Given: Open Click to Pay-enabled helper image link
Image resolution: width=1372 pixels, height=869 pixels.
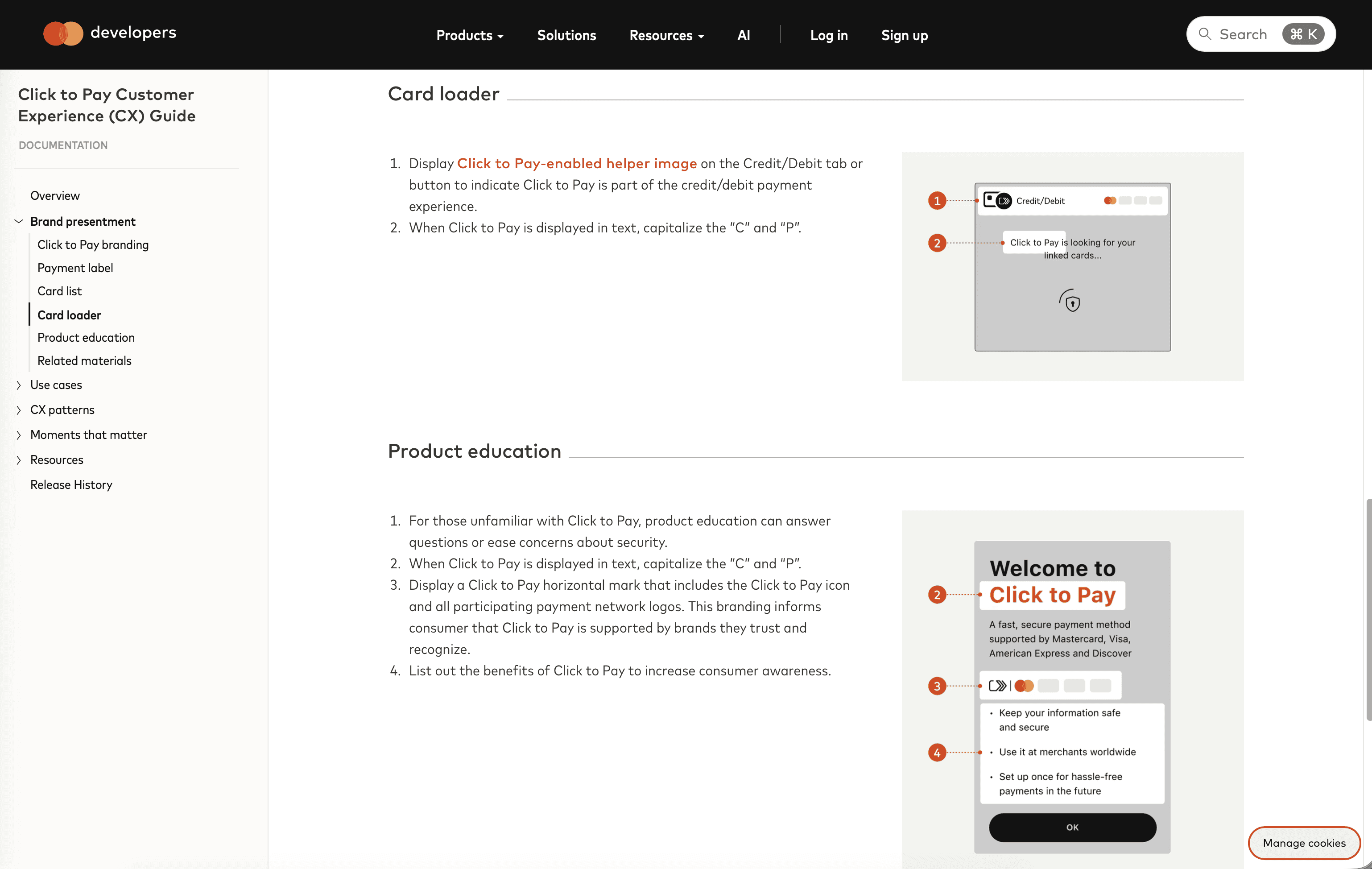Looking at the screenshot, I should tap(577, 164).
